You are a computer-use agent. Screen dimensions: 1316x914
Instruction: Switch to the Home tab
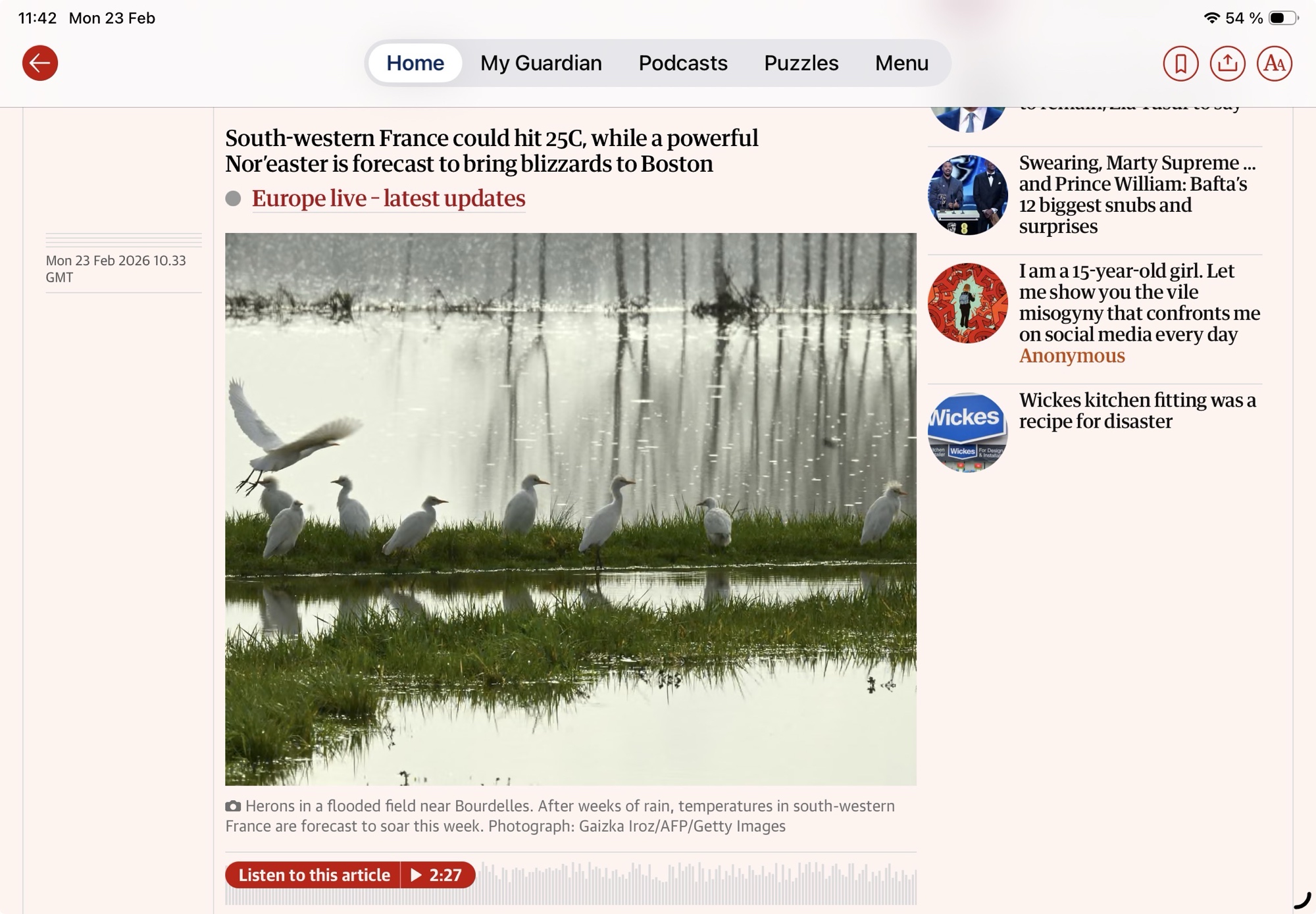click(x=415, y=63)
